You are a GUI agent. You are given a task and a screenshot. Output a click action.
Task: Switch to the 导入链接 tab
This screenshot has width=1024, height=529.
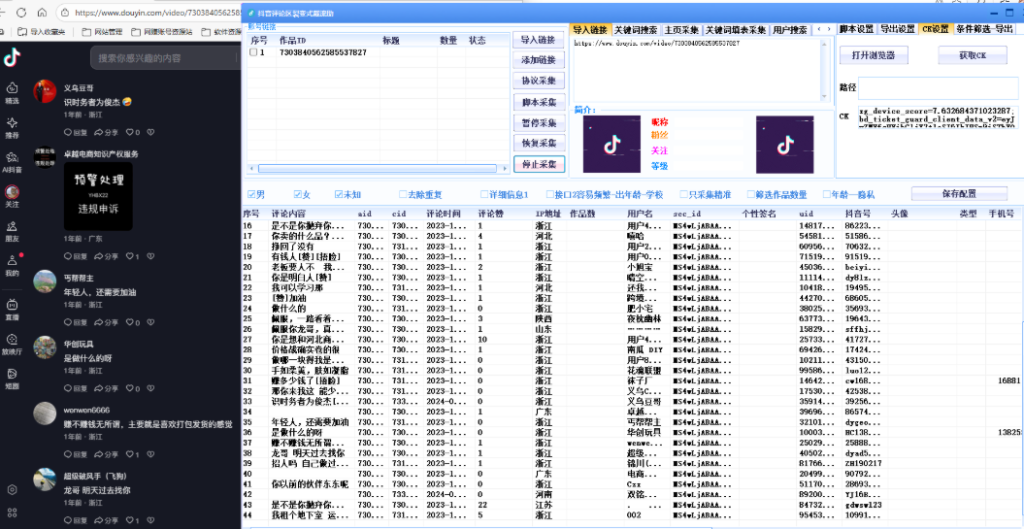(x=590, y=30)
